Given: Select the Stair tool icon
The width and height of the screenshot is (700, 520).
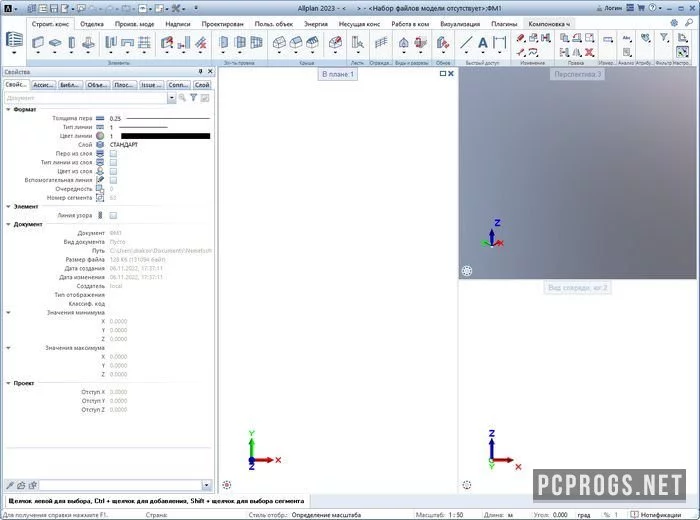Looking at the screenshot, I should [357, 42].
